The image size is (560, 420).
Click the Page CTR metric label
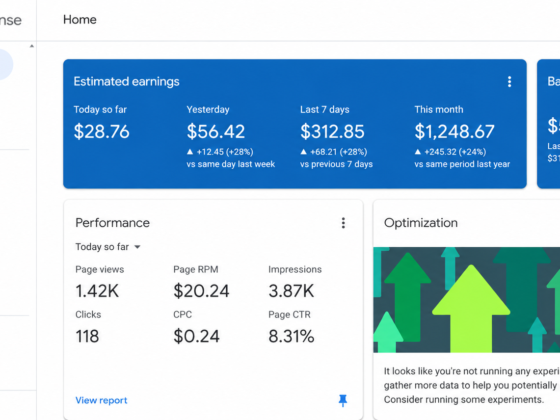coord(290,315)
